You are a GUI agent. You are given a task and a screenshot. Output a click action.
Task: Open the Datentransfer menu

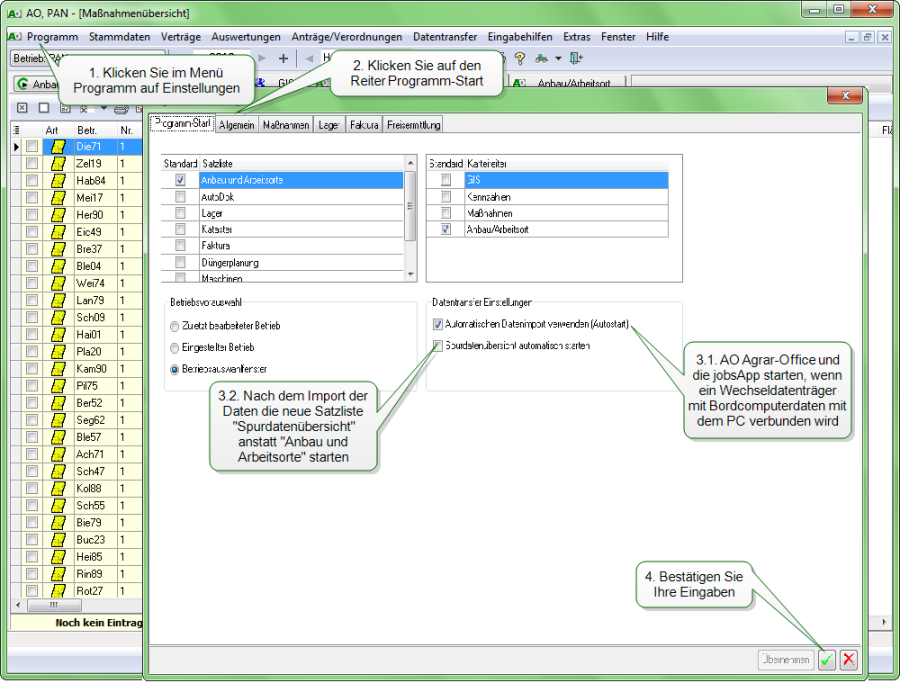pyautogui.click(x=444, y=36)
